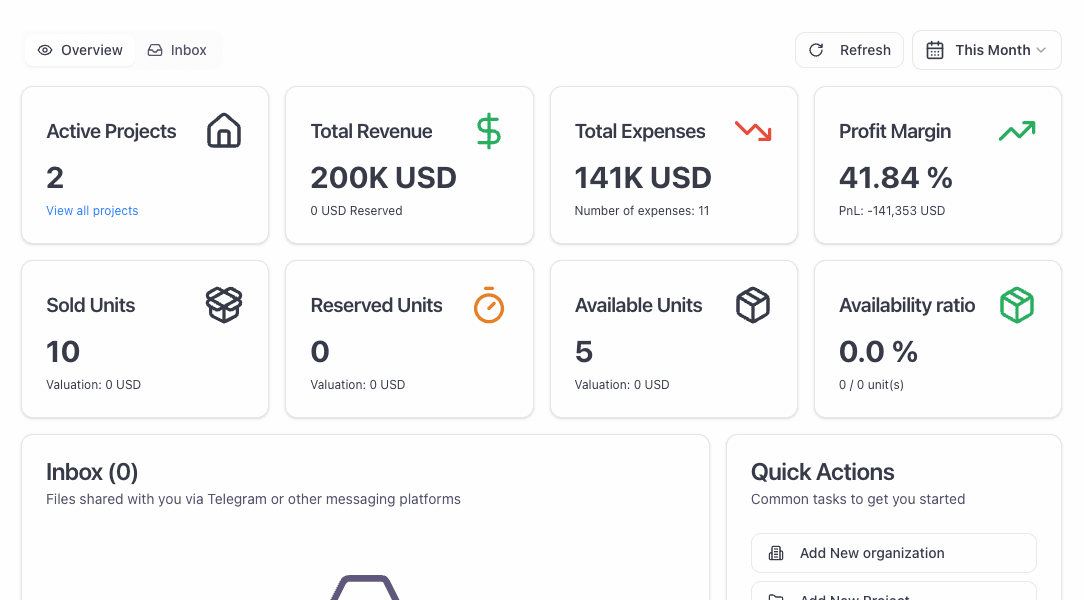Select the Overview tab
The image size is (1084, 600).
coord(79,49)
